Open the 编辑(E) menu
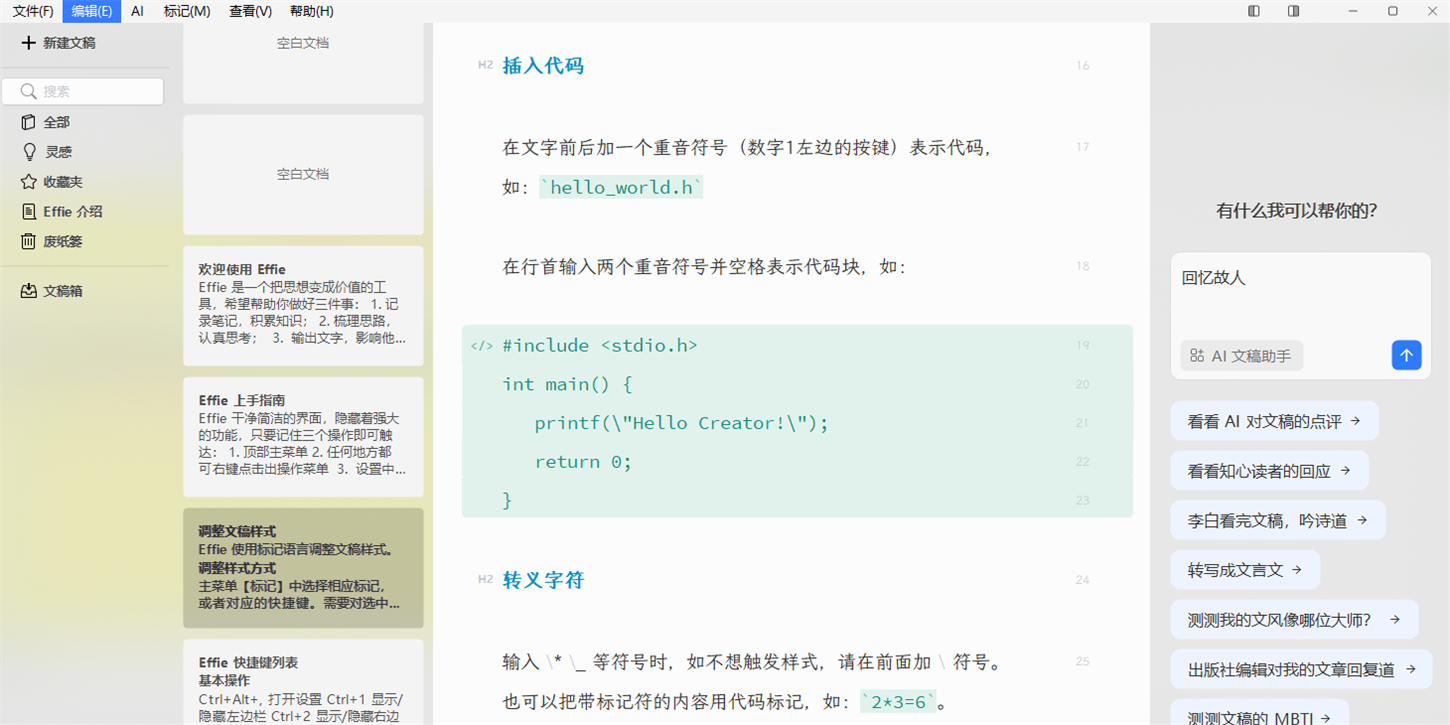Image resolution: width=1450 pixels, height=725 pixels. [x=91, y=11]
